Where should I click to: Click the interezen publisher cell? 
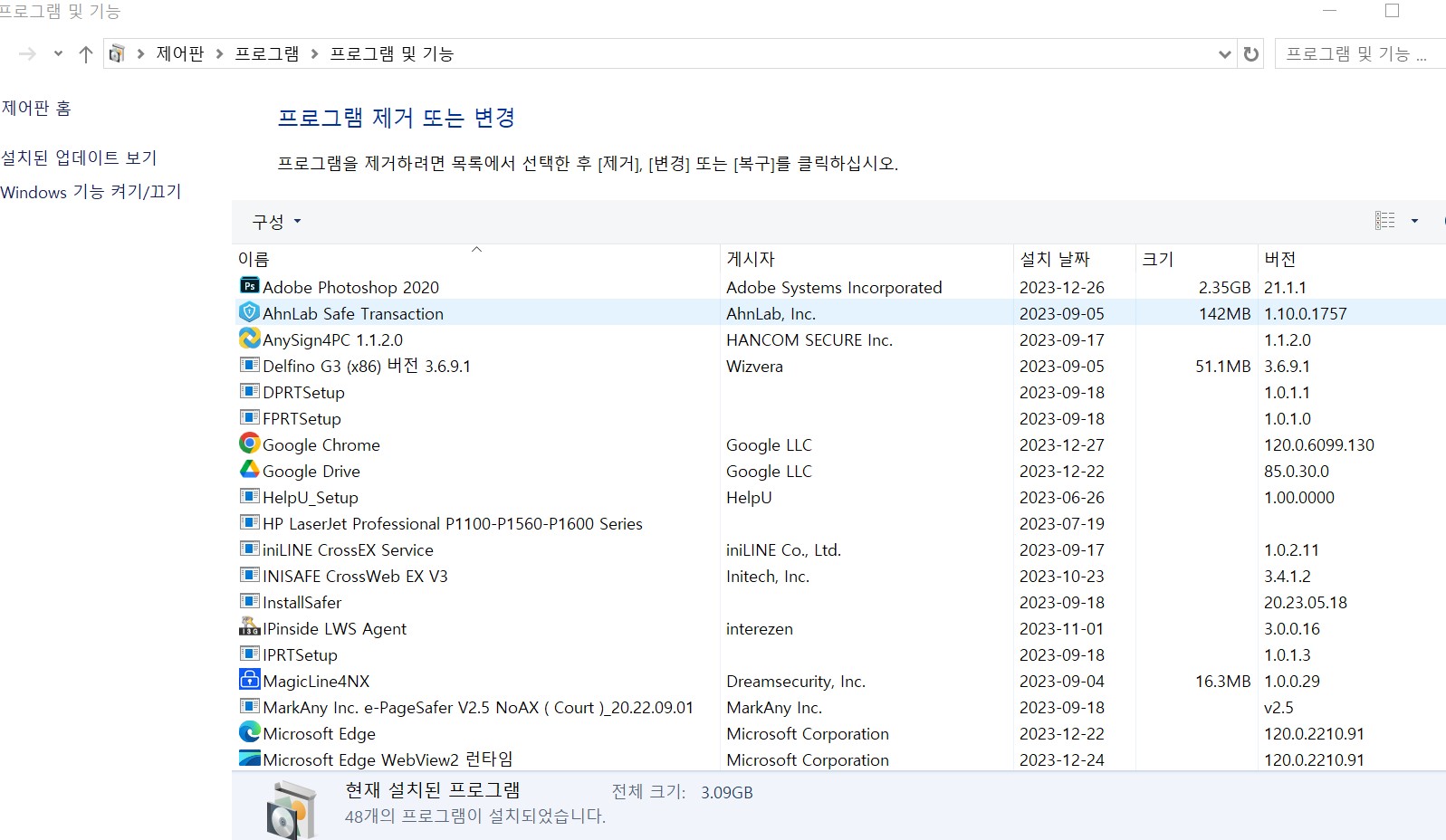point(759,628)
